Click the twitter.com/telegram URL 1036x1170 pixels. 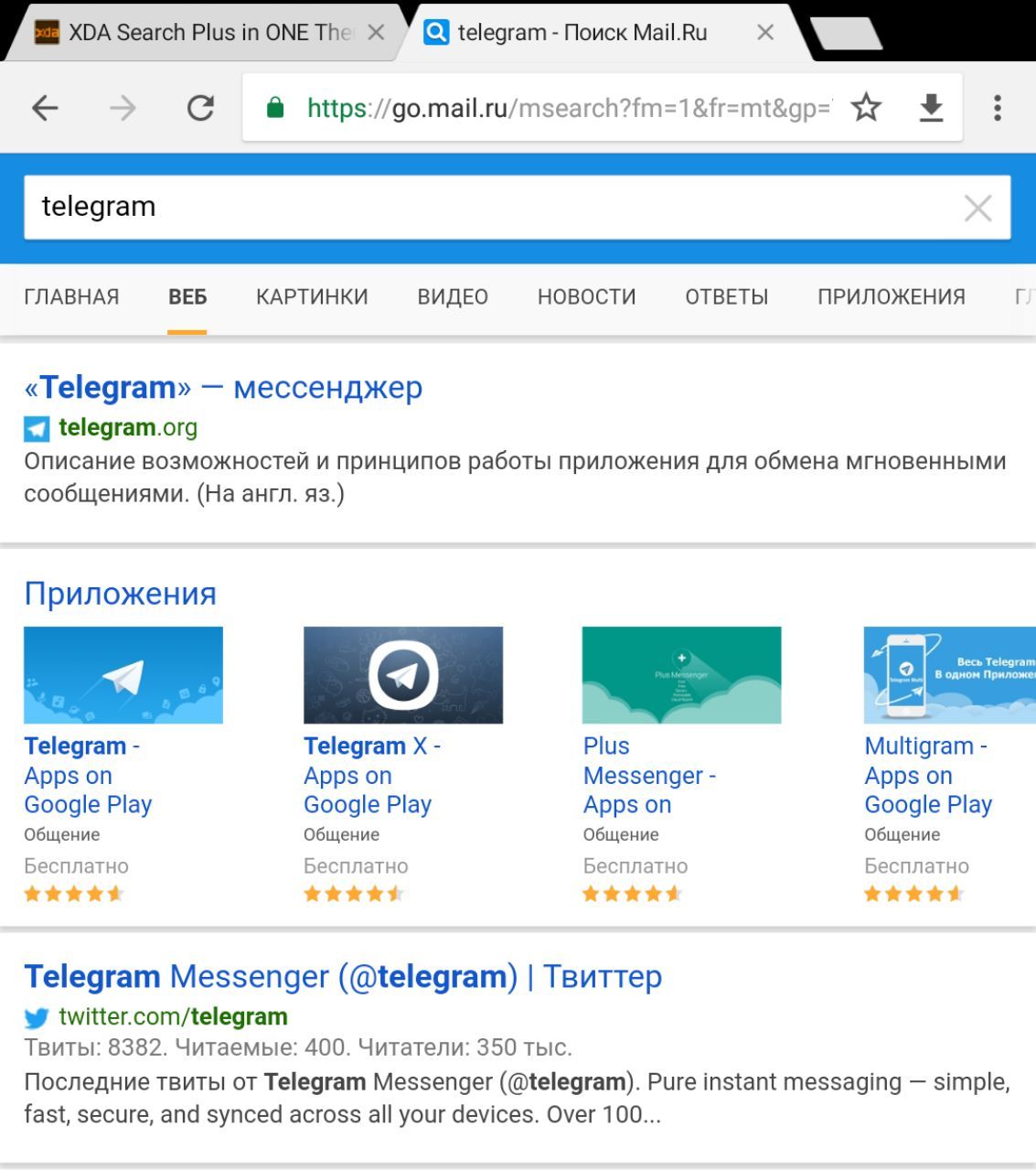[x=173, y=1016]
